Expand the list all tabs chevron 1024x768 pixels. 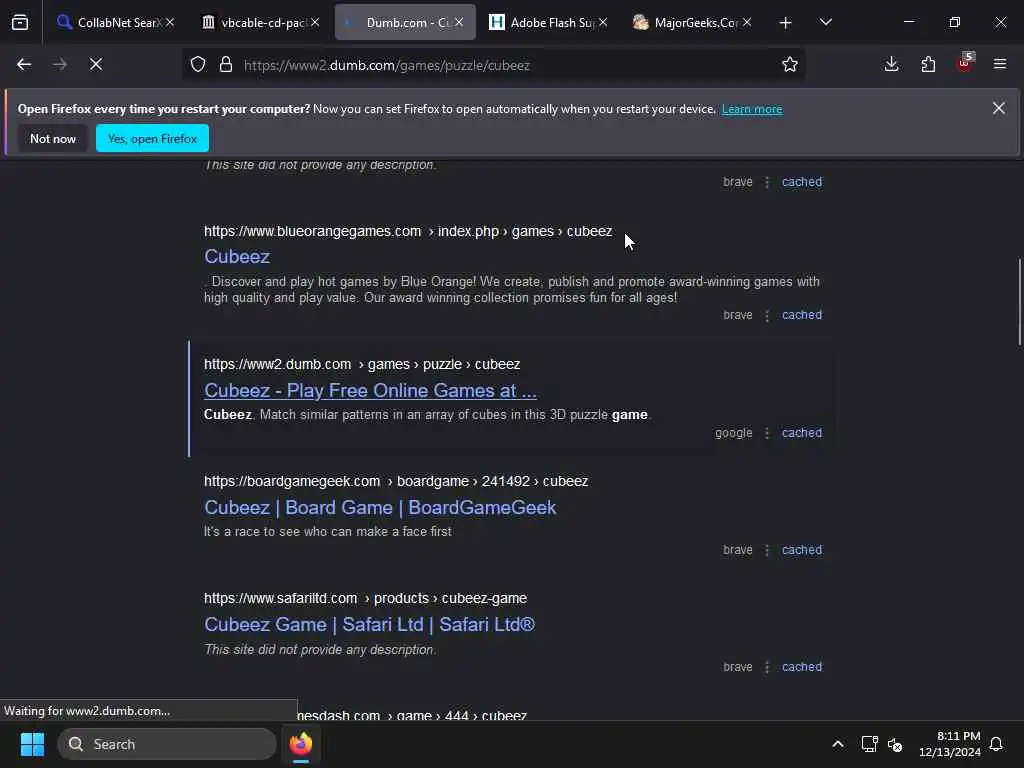click(x=825, y=23)
